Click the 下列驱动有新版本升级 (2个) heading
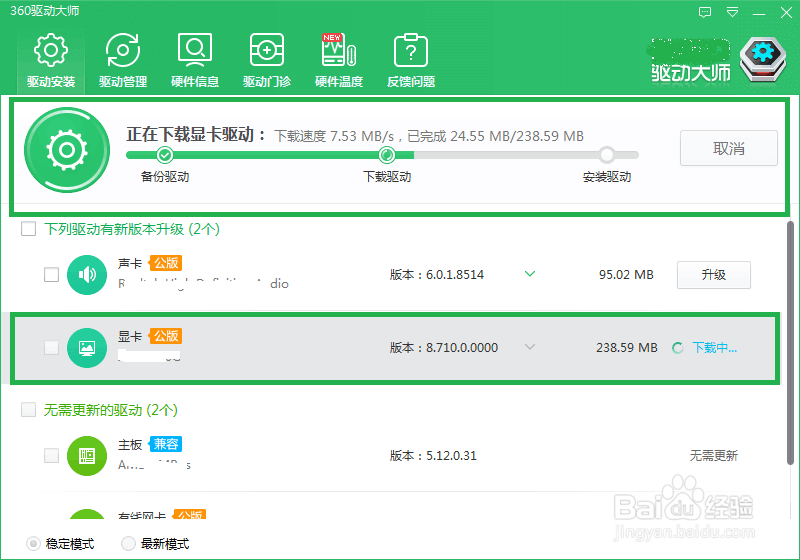 tap(132, 229)
